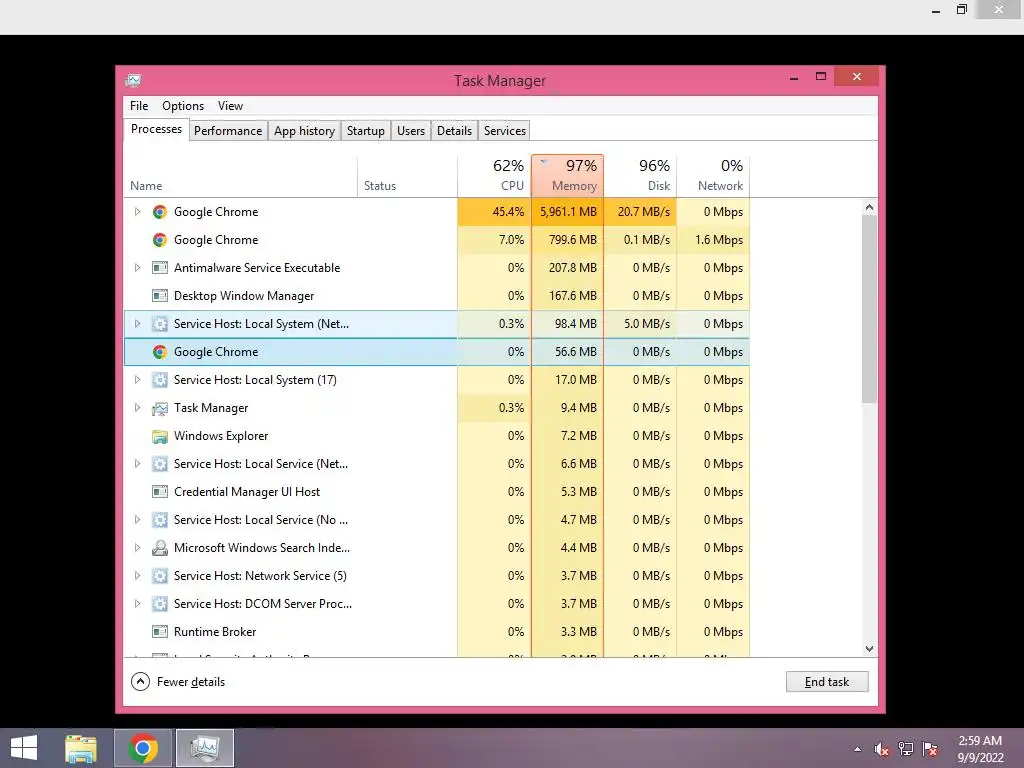Sort by the Network column header
Screen dimensions: 1024x768
click(x=713, y=176)
